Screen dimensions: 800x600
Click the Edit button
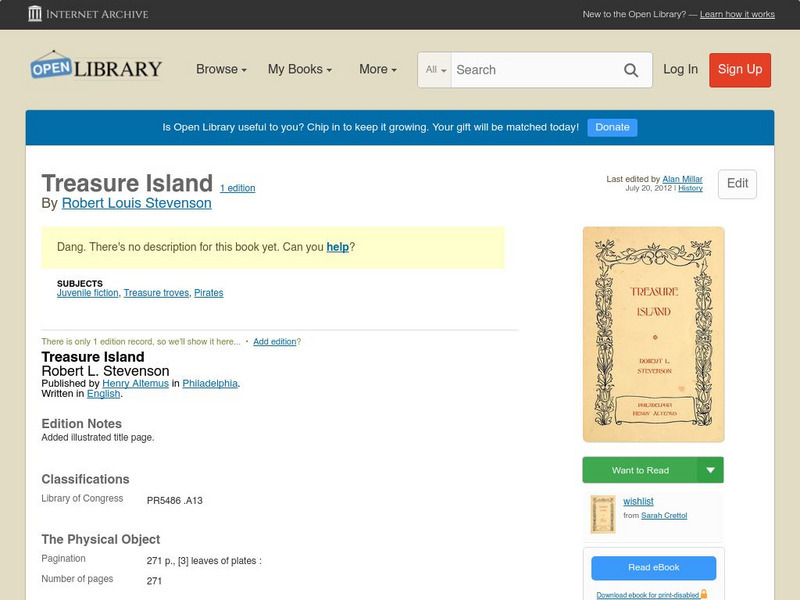click(737, 184)
